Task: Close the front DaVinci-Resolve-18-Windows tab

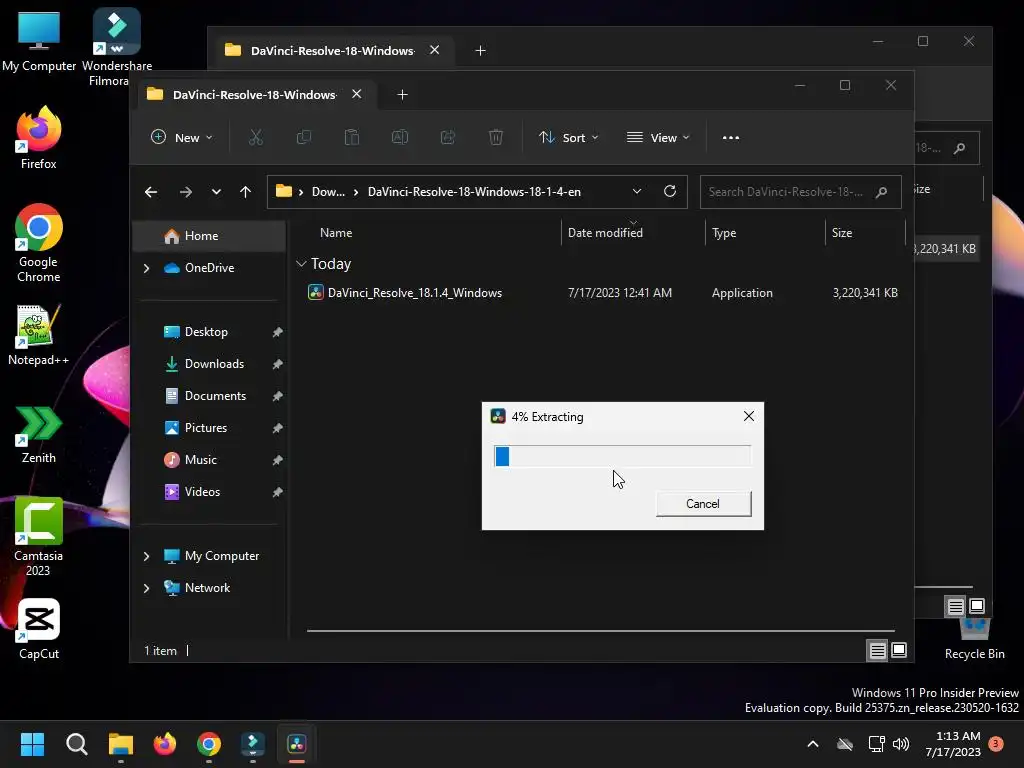Action: point(357,94)
